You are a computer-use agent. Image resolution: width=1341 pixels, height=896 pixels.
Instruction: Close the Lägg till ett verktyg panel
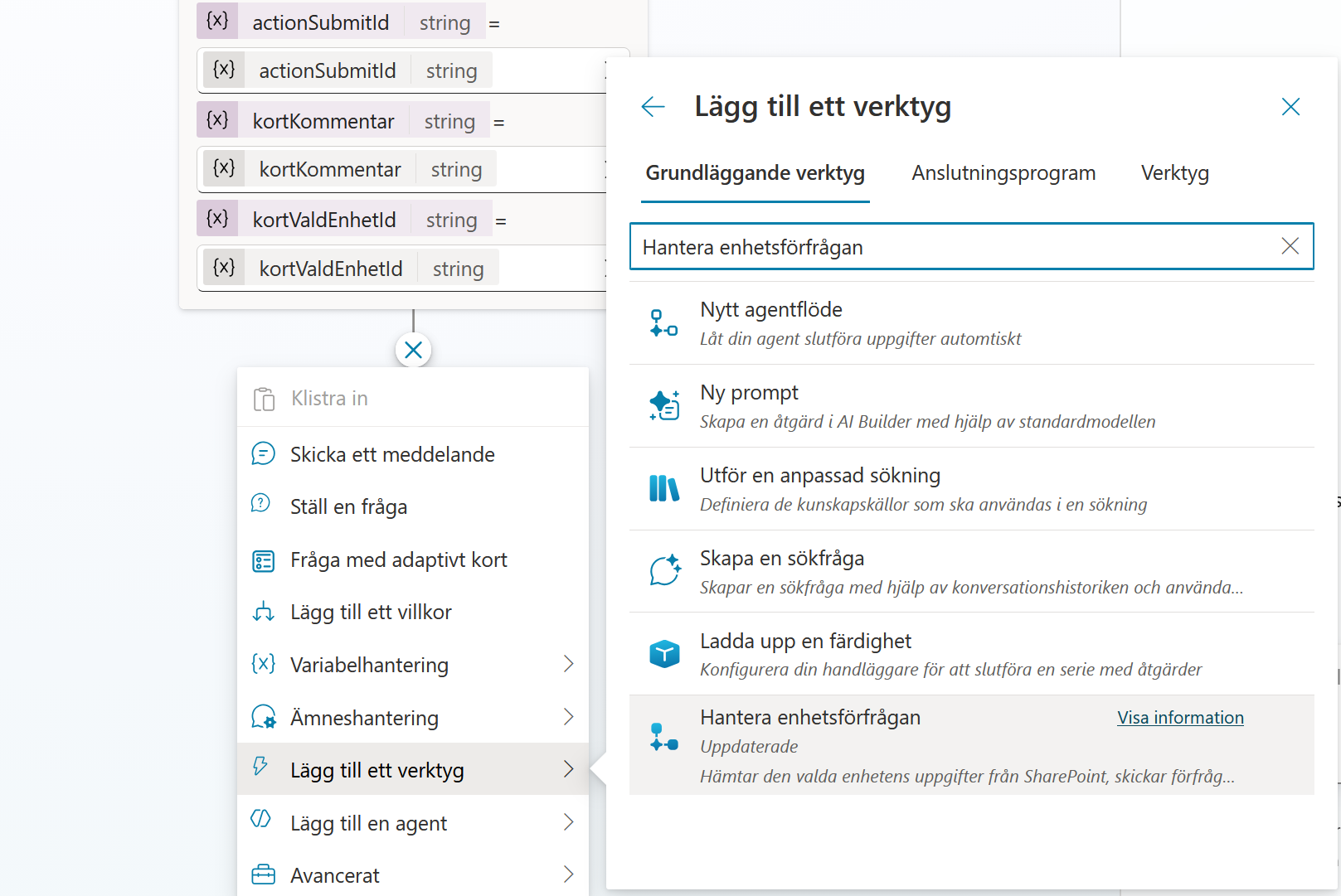[1290, 107]
